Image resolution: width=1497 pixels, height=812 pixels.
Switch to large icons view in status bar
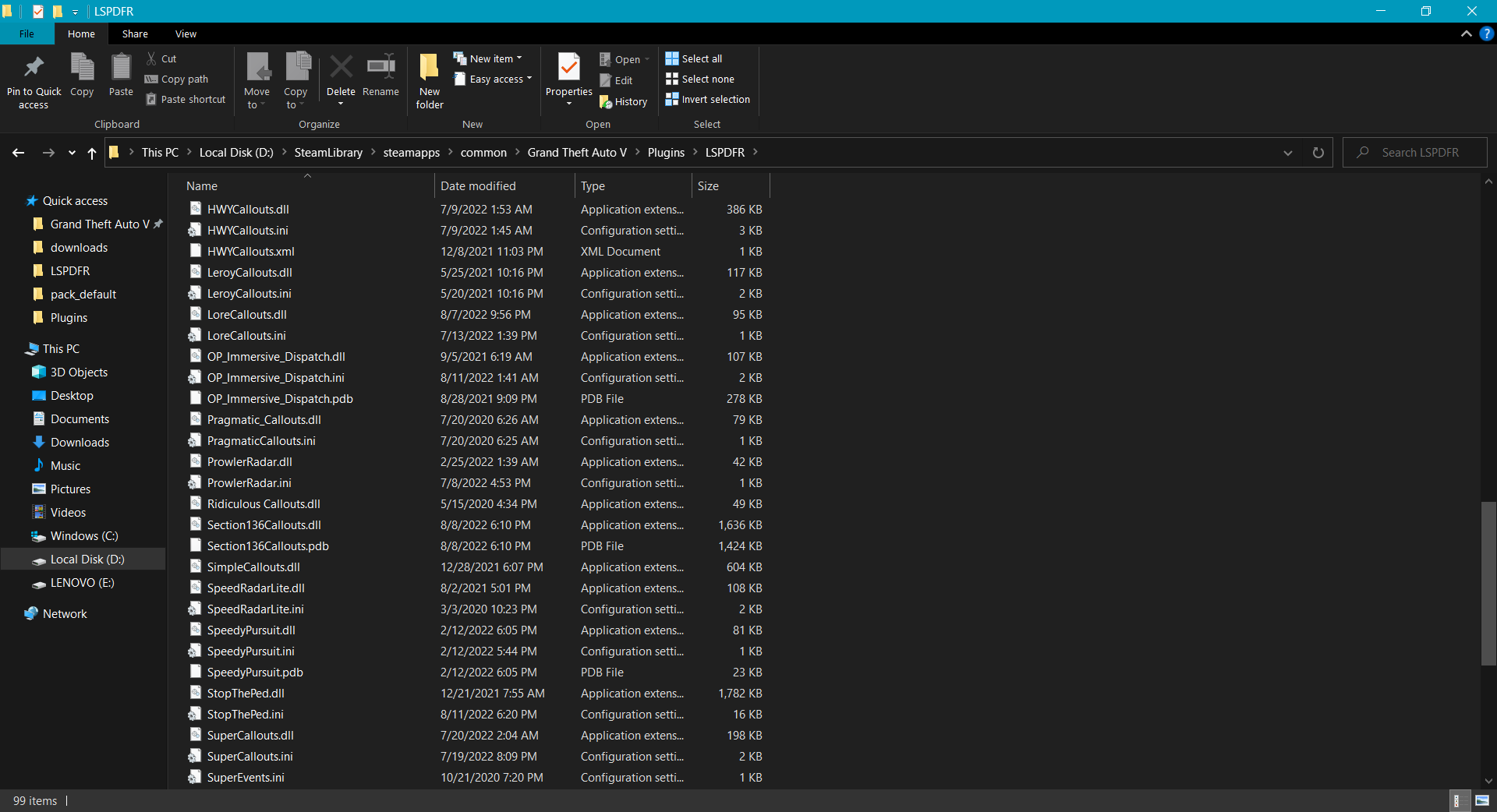(x=1482, y=800)
